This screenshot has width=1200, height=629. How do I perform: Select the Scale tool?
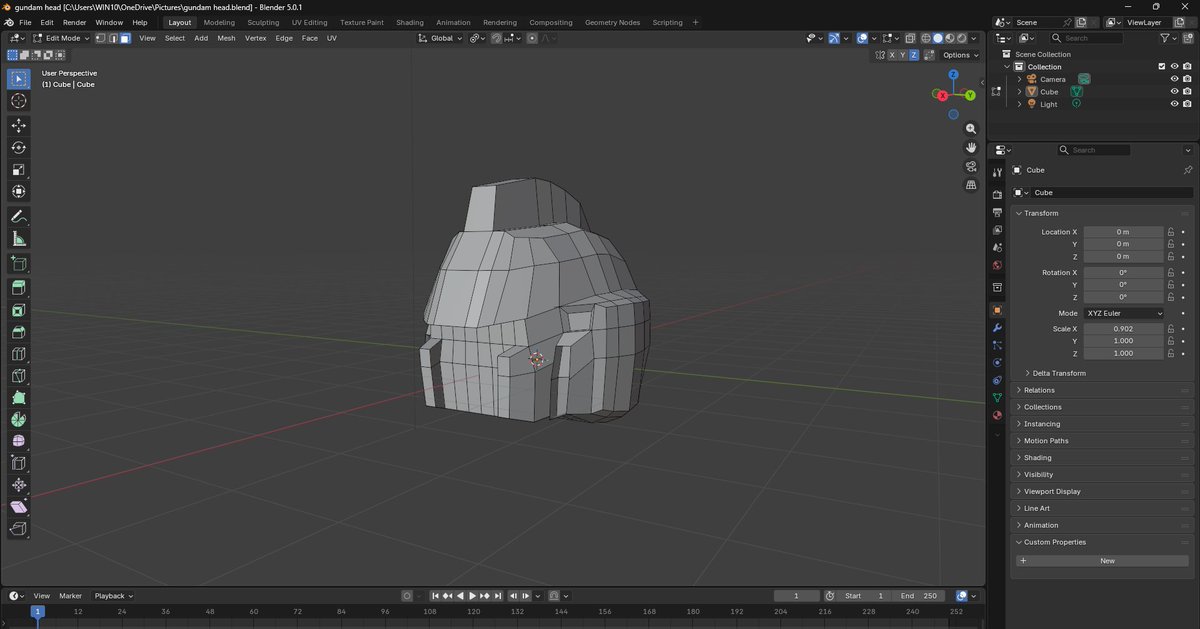point(18,169)
